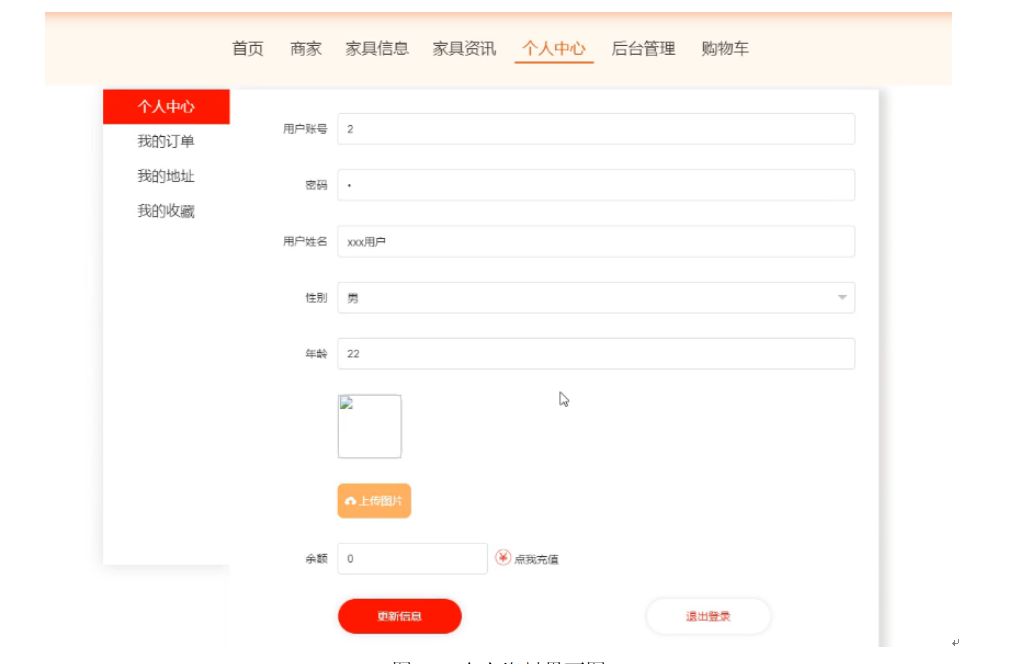1009x664 pixels.
Task: Open 我的收藏 in the sidebar
Action: click(x=166, y=211)
